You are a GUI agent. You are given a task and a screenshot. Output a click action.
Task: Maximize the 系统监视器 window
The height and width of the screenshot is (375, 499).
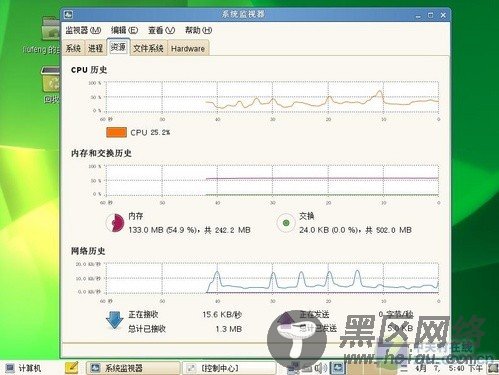[x=431, y=15]
